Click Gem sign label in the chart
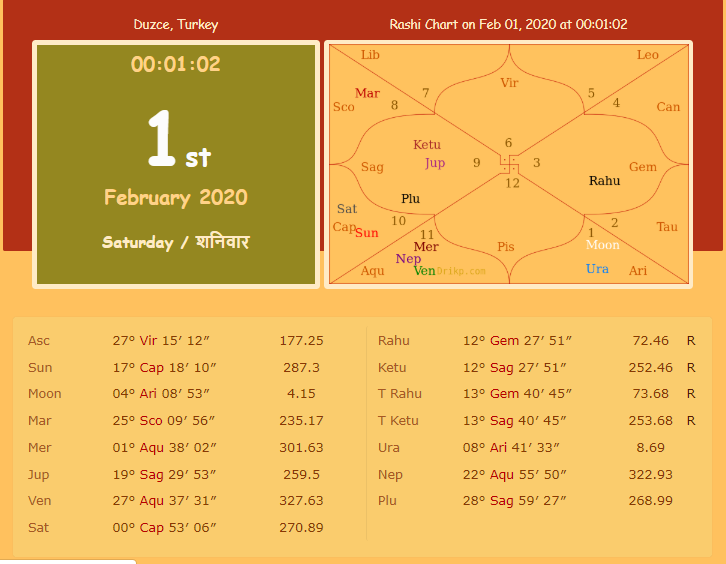This screenshot has width=726, height=564. (643, 167)
